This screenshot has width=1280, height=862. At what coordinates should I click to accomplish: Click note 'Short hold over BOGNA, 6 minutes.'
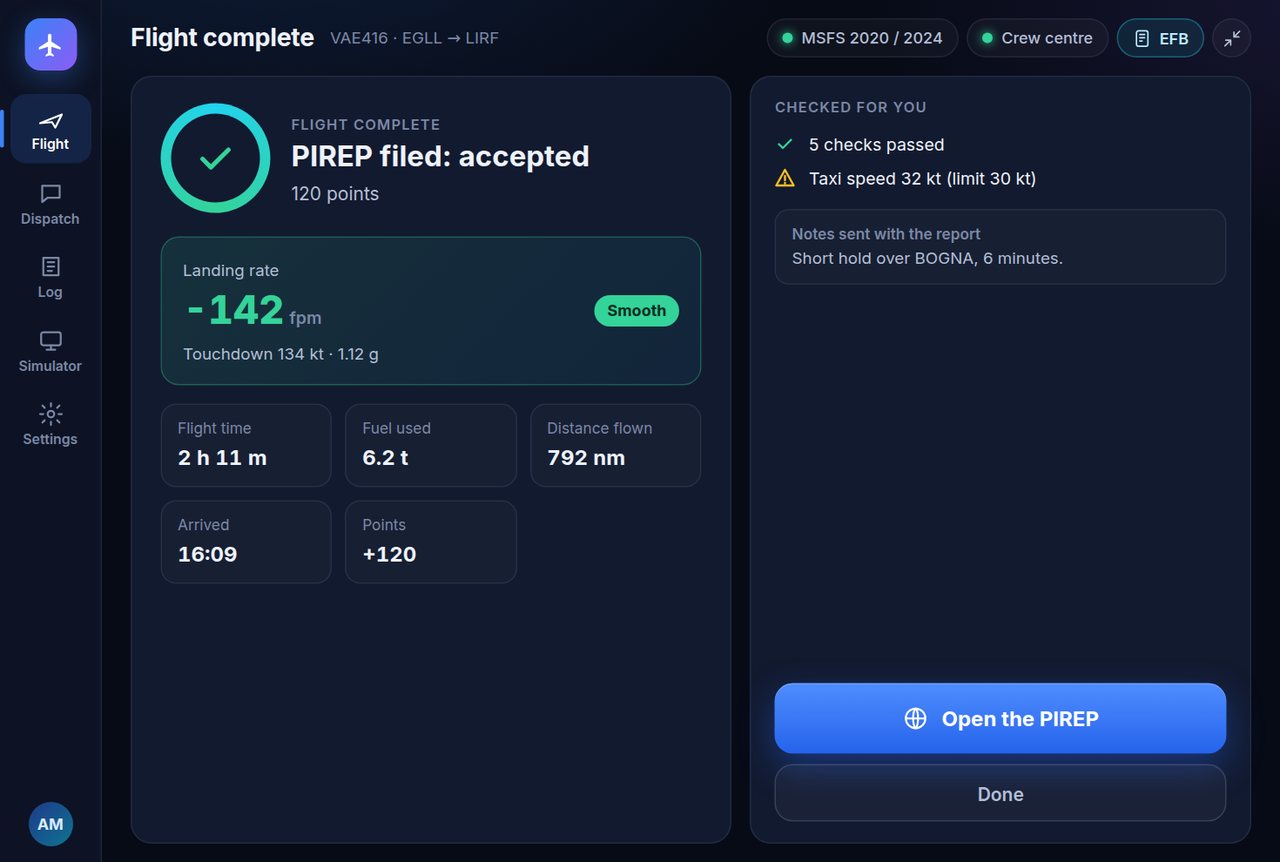click(x=927, y=258)
